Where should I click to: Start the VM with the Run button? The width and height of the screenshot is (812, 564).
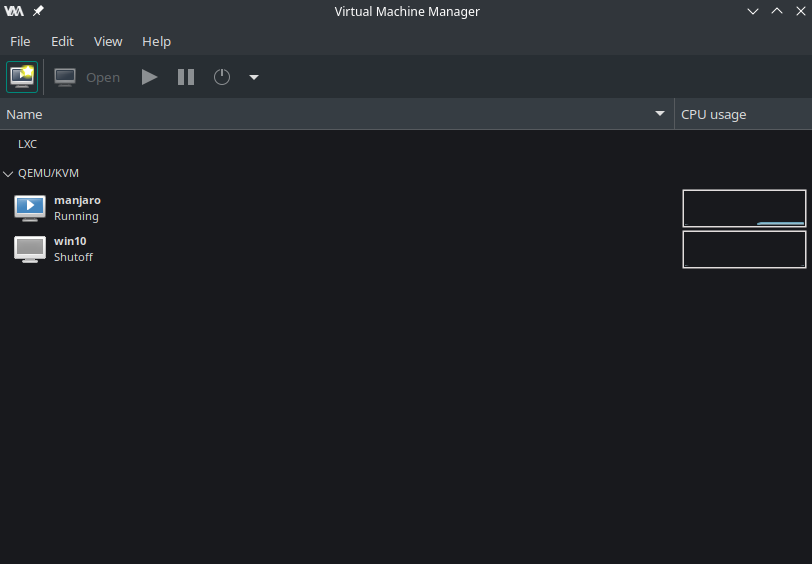pyautogui.click(x=149, y=77)
